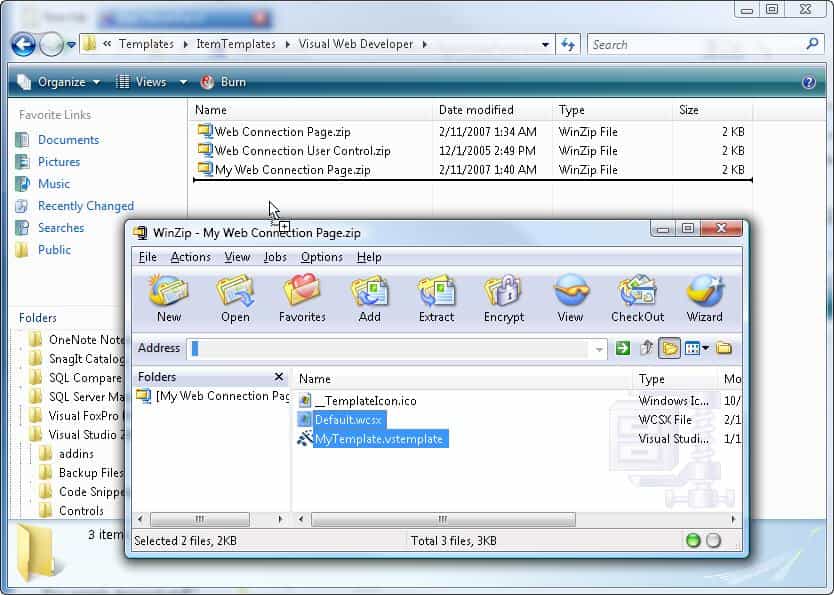Image resolution: width=834 pixels, height=595 pixels.
Task: Open the Recently Changed favorite link
Action: [86, 206]
